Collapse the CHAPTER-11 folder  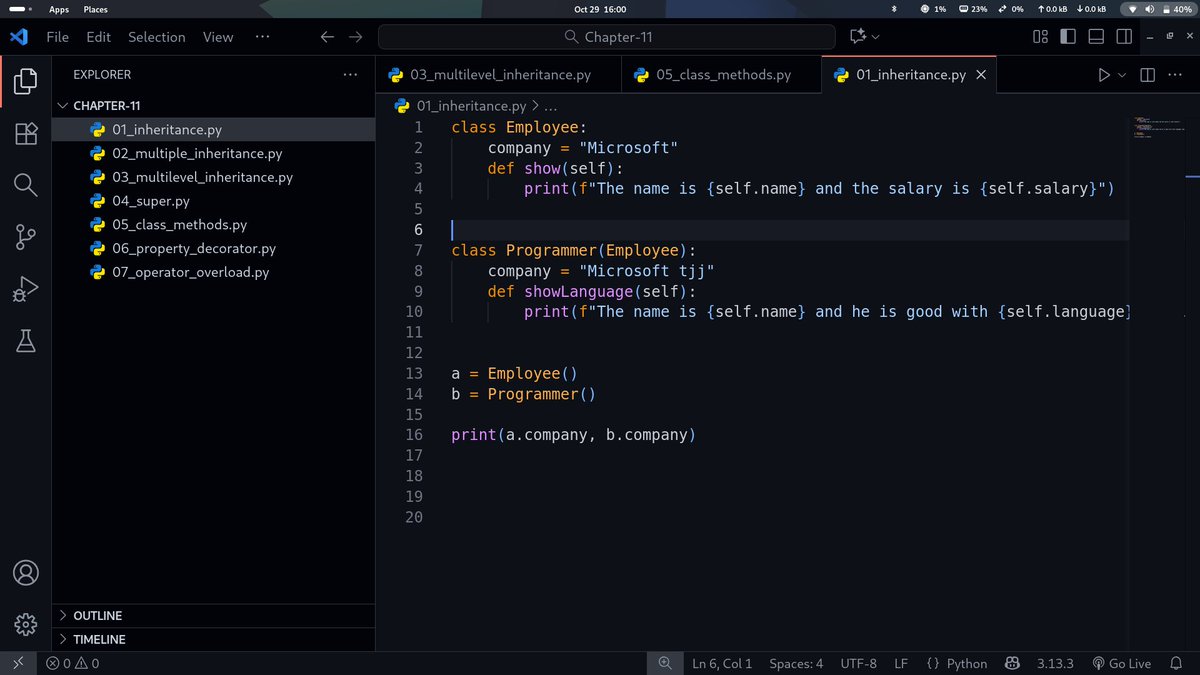click(x=214, y=105)
